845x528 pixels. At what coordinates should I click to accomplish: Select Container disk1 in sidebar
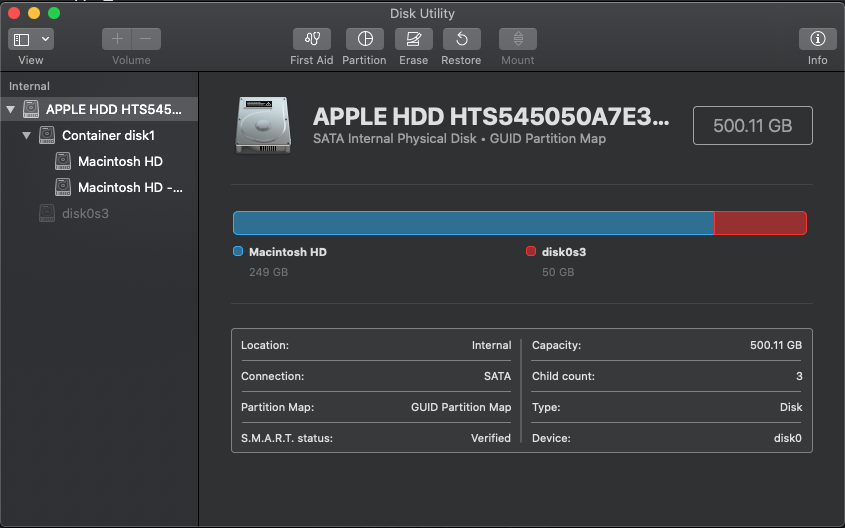99,135
